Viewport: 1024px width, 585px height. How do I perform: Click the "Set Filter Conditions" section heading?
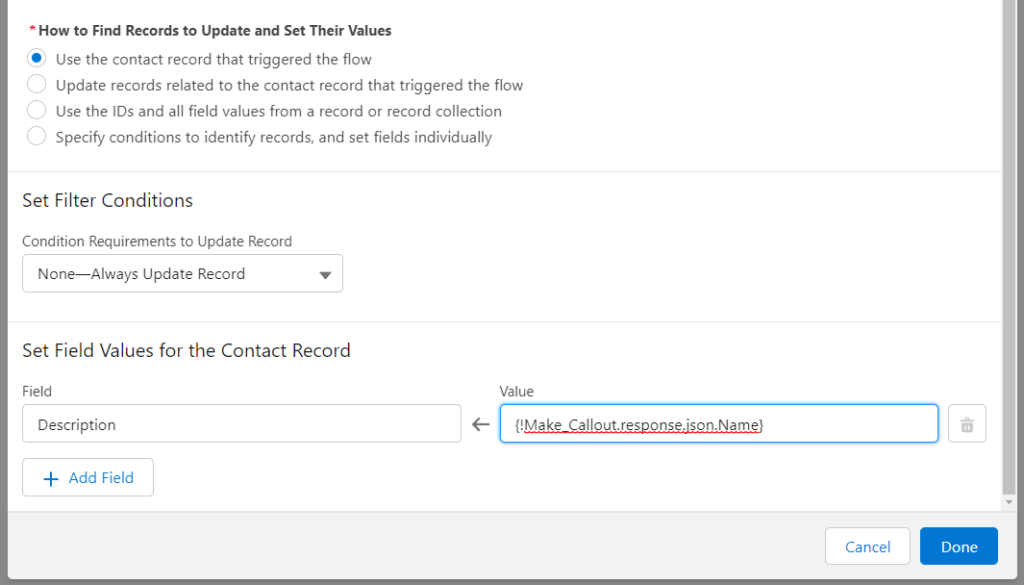(x=107, y=200)
